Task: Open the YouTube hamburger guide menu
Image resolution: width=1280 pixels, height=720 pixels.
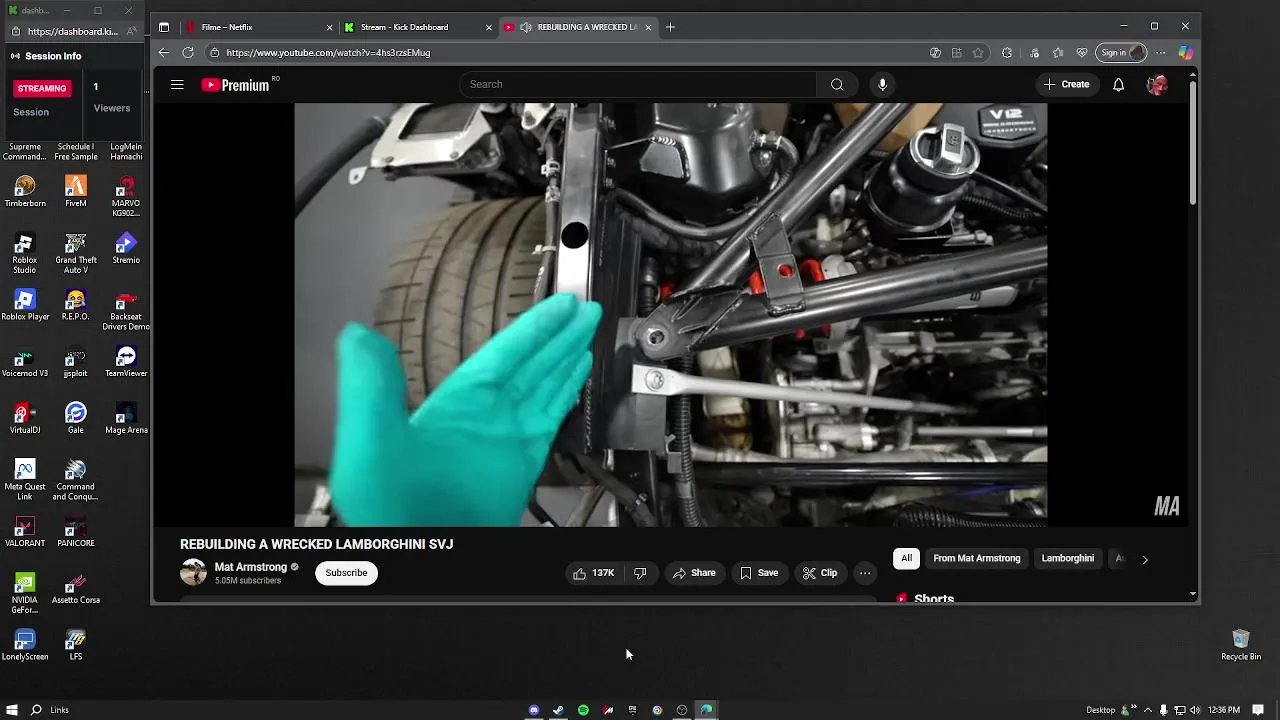Action: 177,85
